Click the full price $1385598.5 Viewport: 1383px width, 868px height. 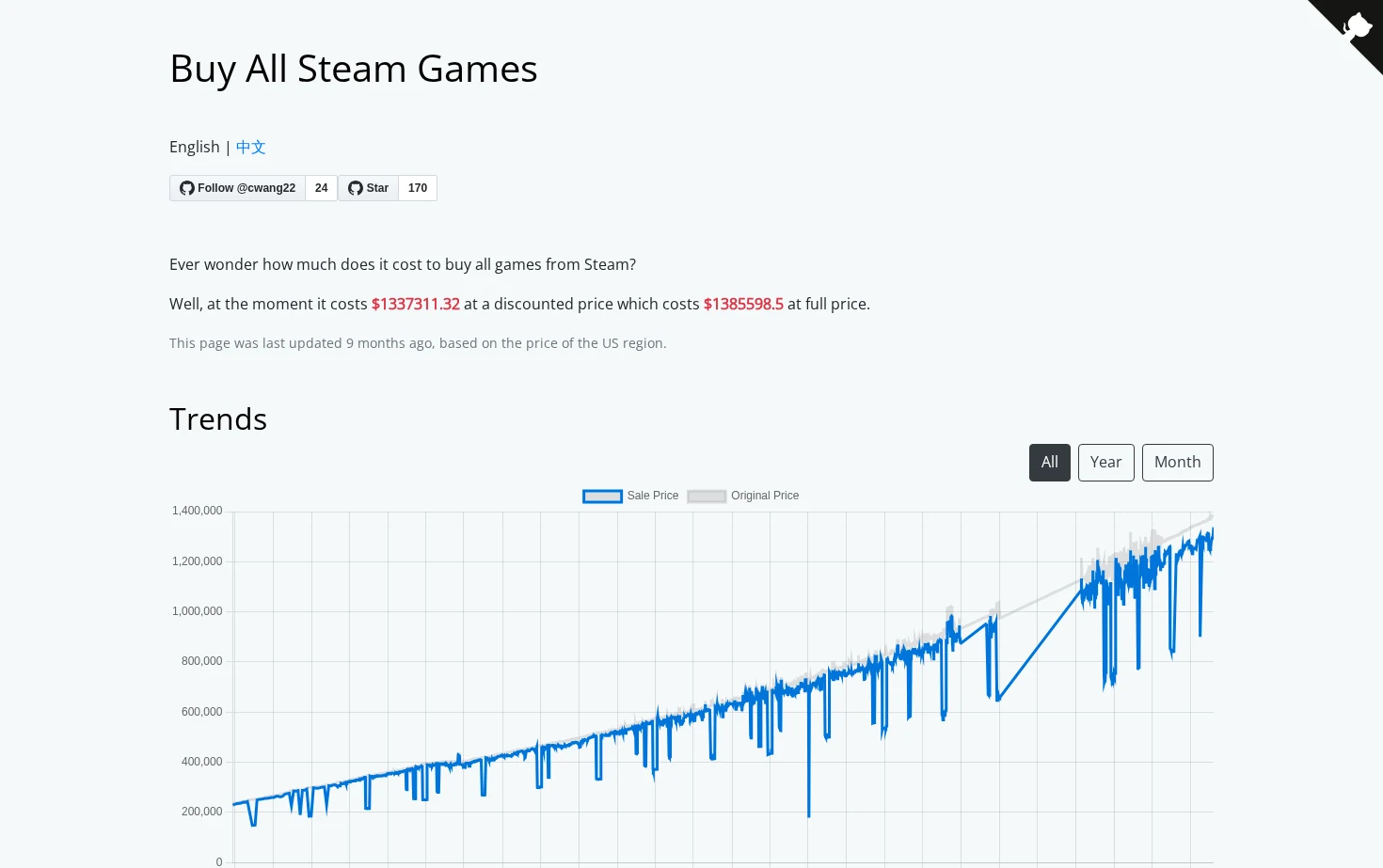pyautogui.click(x=743, y=304)
